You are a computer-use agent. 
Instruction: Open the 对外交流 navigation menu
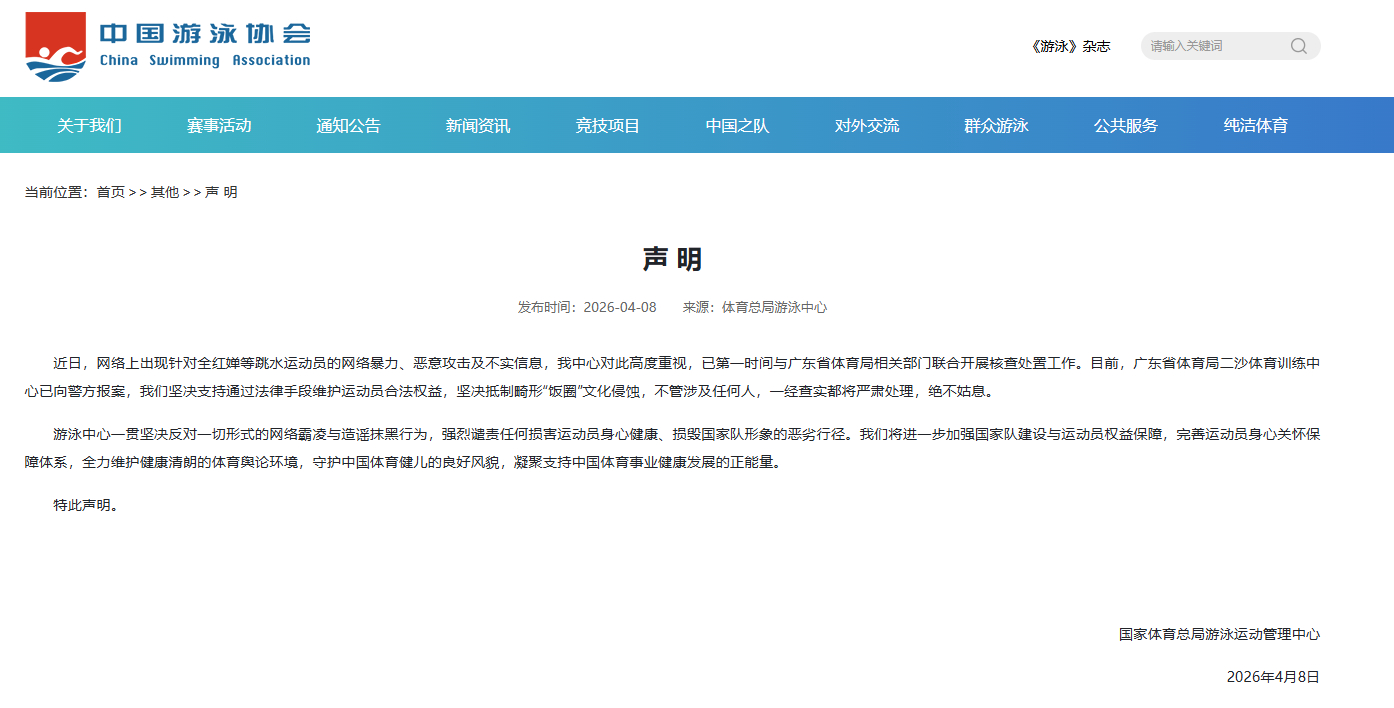[x=865, y=125]
